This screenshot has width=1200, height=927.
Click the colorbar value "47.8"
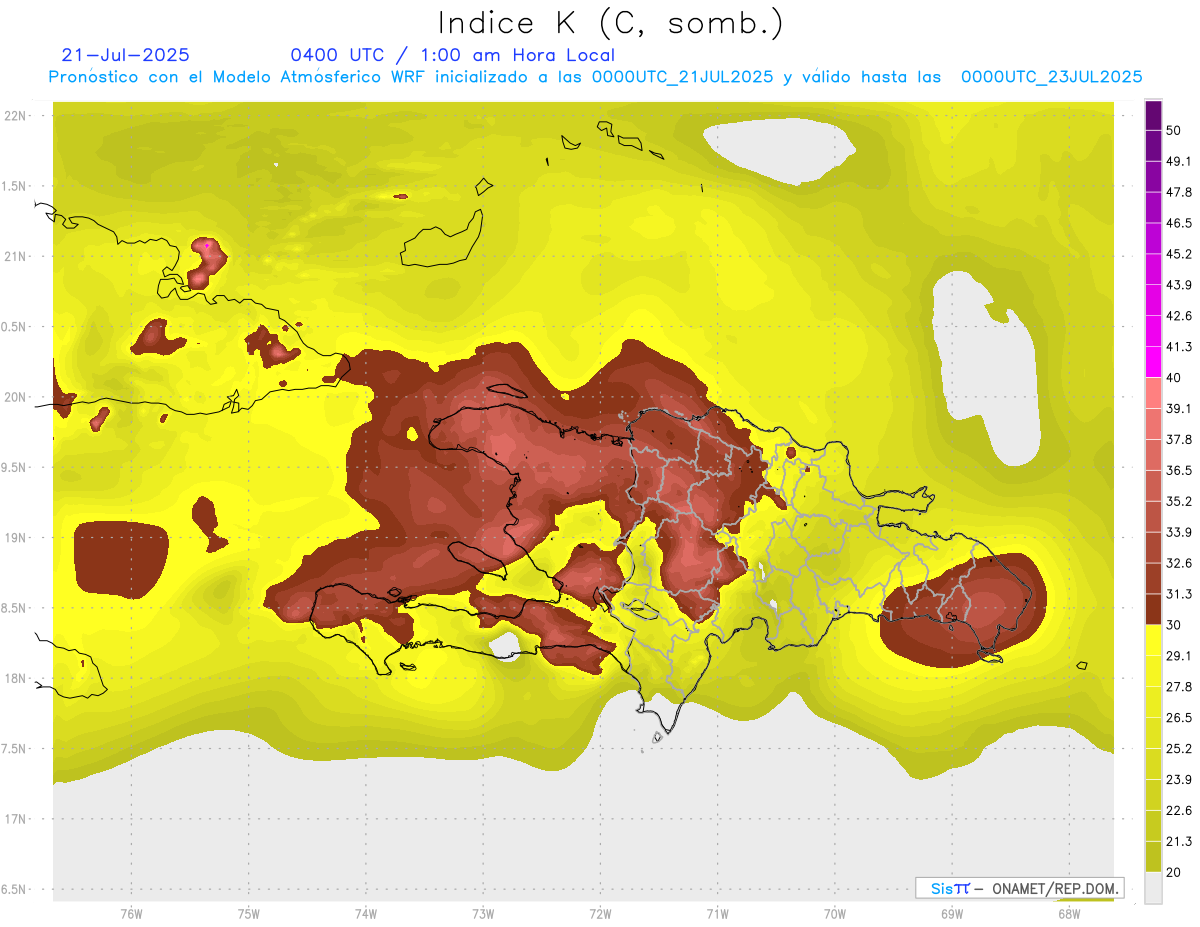[x=1179, y=192]
